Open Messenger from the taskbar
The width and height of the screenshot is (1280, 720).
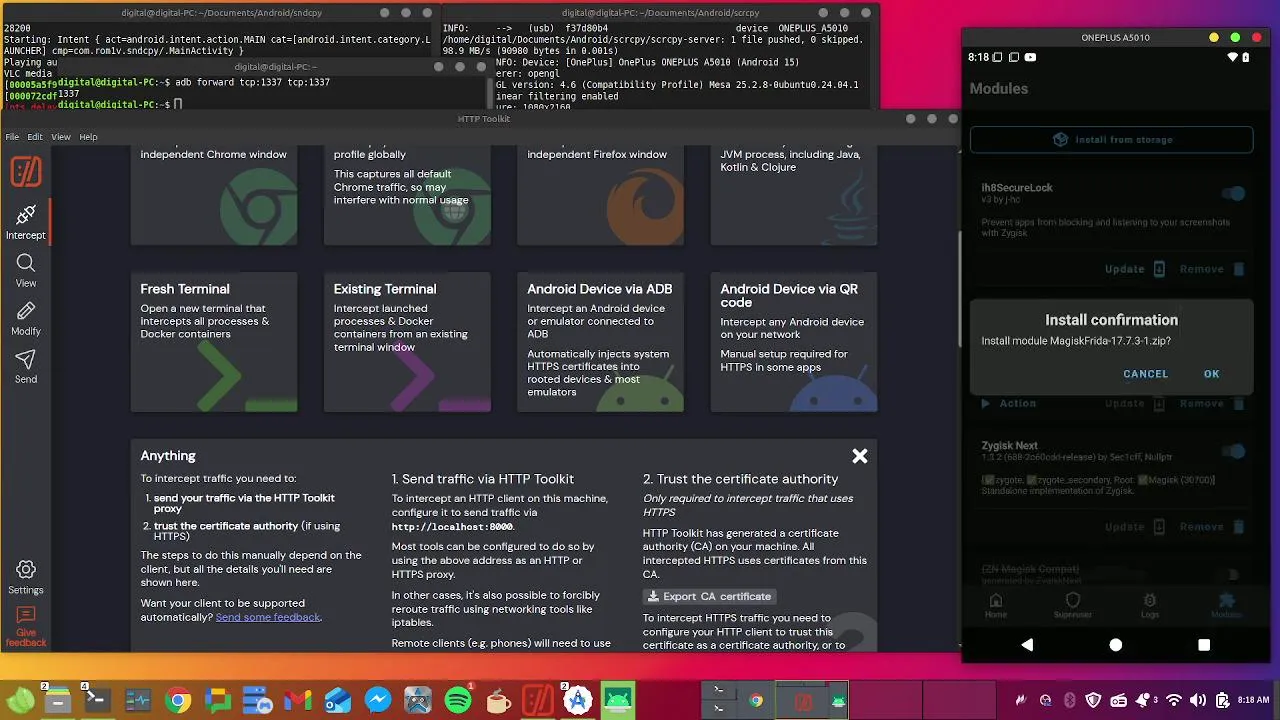click(x=378, y=700)
